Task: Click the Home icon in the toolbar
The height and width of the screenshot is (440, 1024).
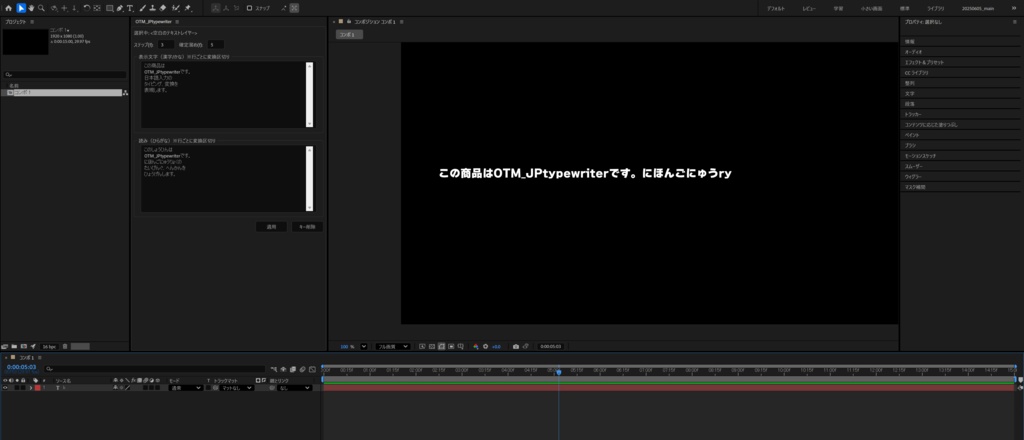Action: [8, 8]
